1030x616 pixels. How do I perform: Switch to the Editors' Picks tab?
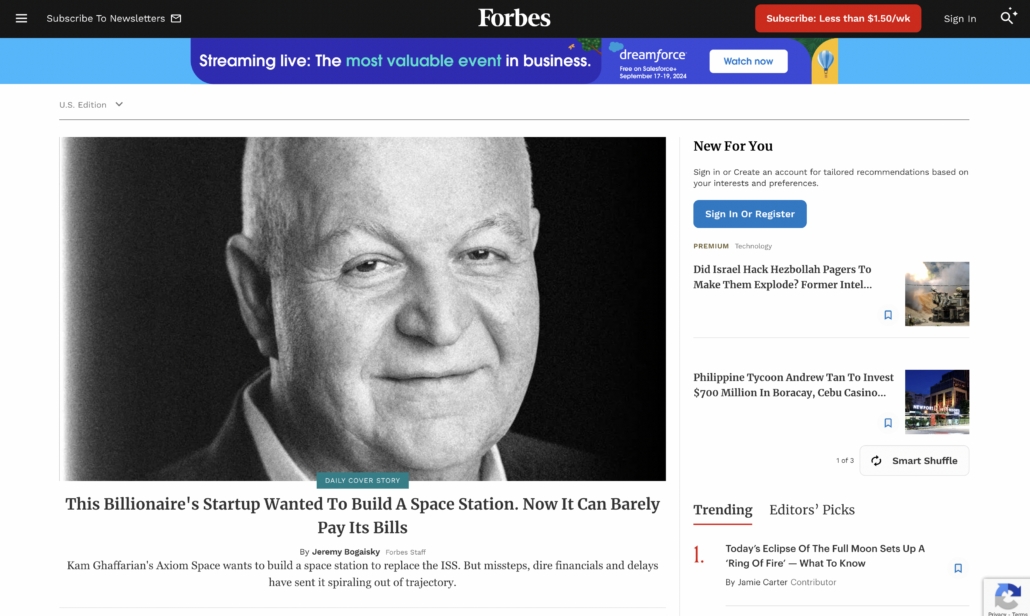811,510
